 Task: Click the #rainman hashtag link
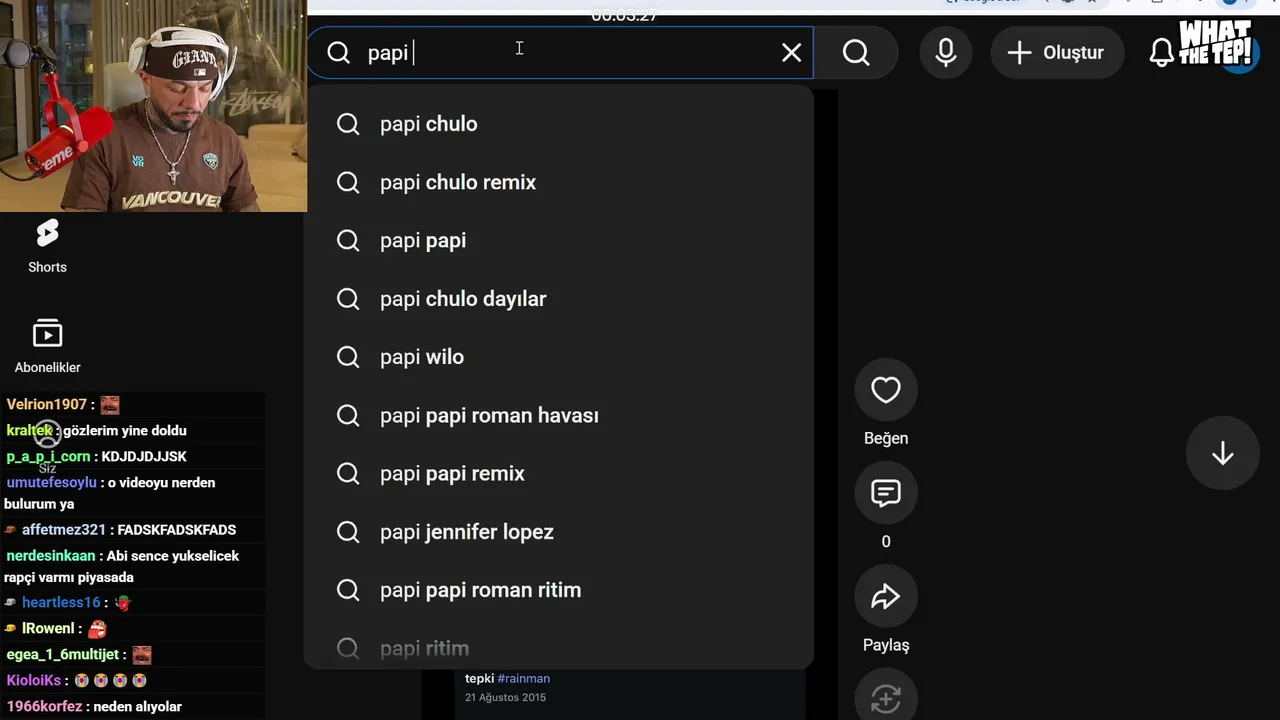523,678
